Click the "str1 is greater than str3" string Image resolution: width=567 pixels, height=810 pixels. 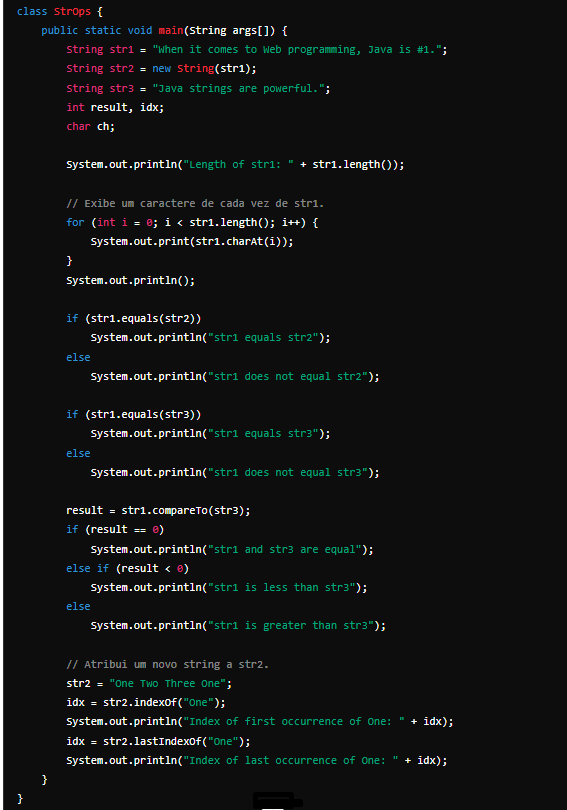[291, 626]
